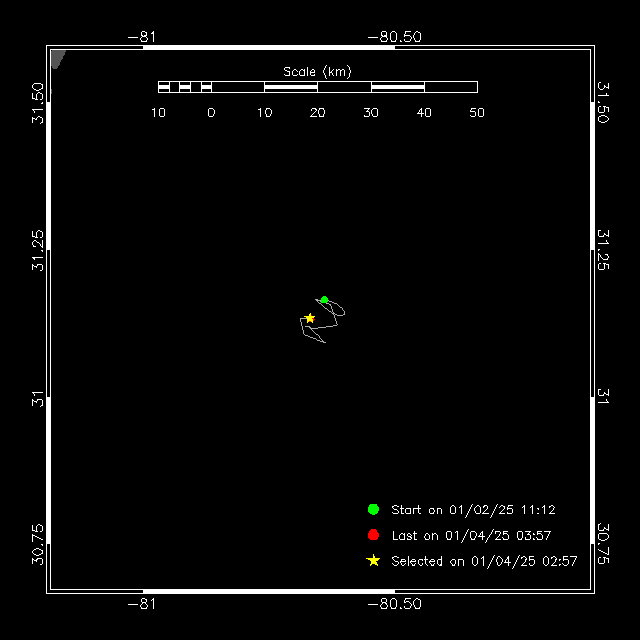Click the 30 label under the scale bar
This screenshot has height=640, width=640.
point(371,113)
